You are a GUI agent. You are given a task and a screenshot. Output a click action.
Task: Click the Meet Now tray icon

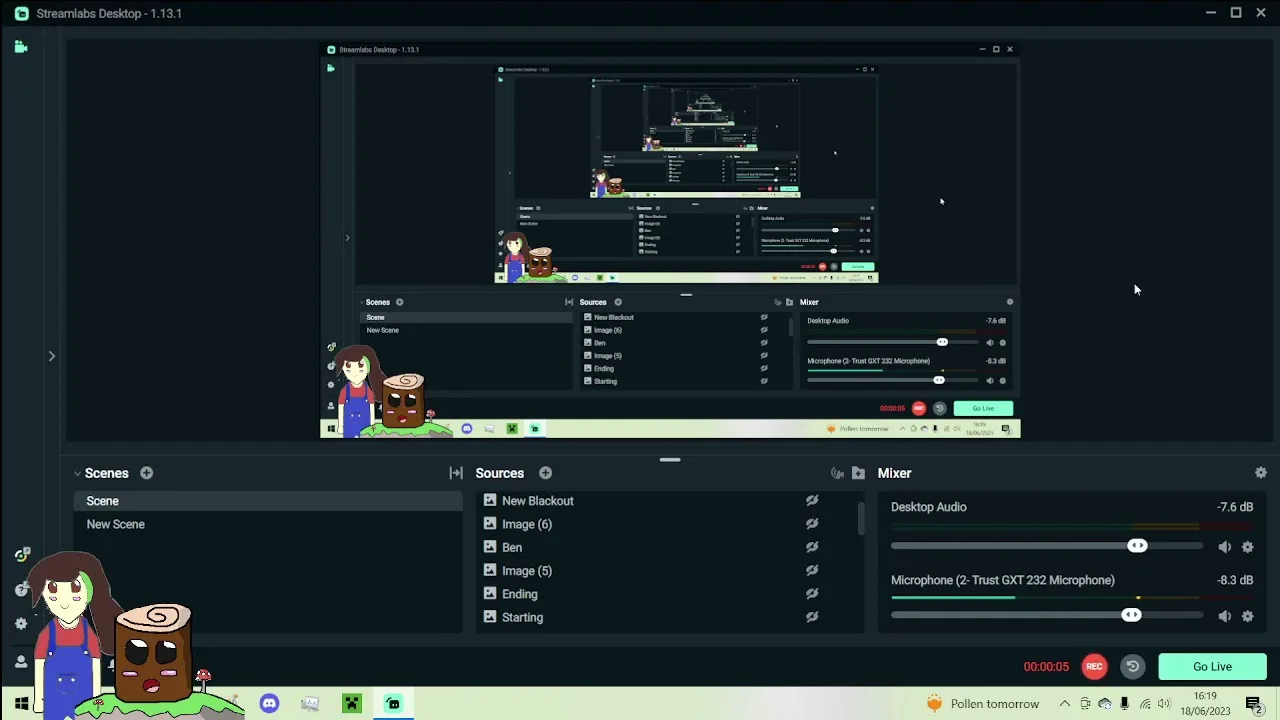[1085, 704]
